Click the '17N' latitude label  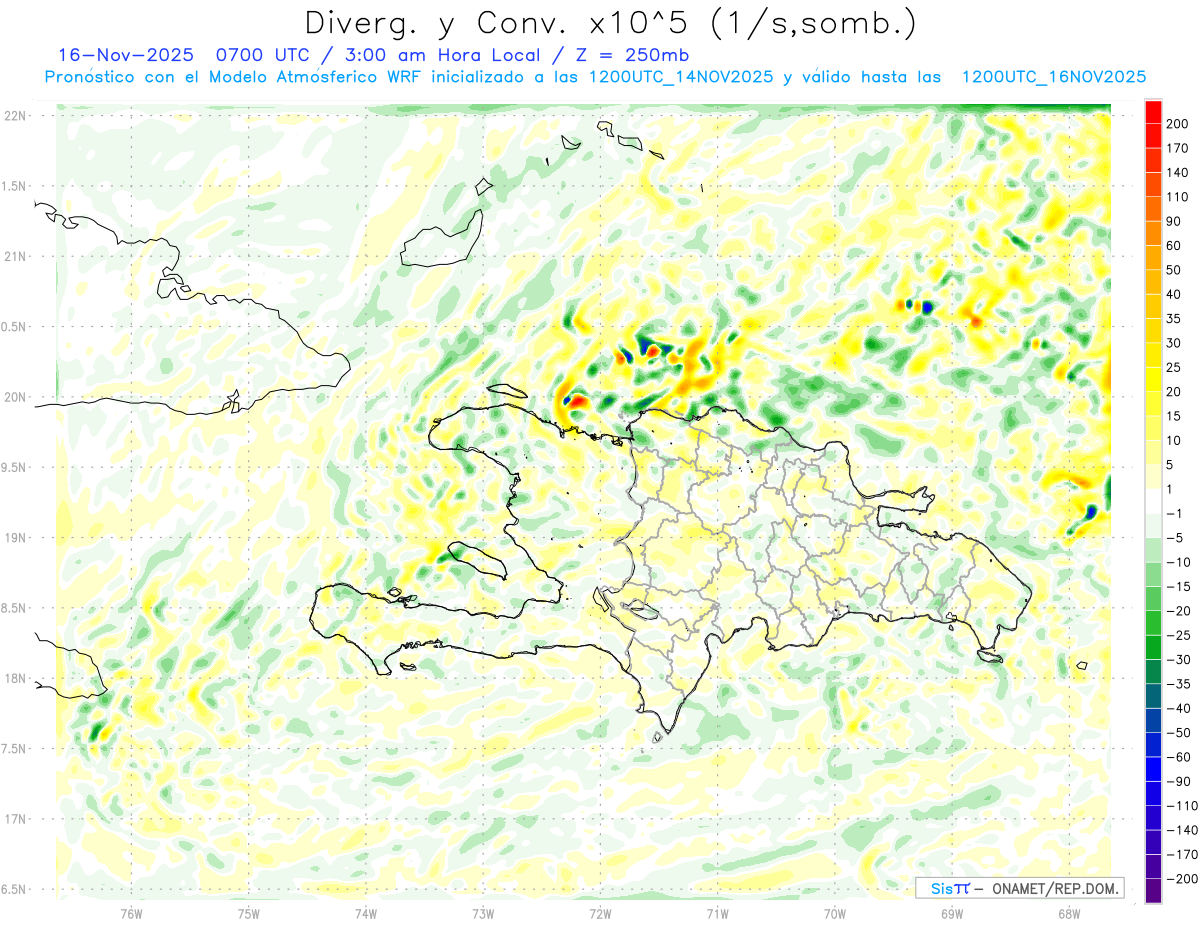(x=15, y=819)
